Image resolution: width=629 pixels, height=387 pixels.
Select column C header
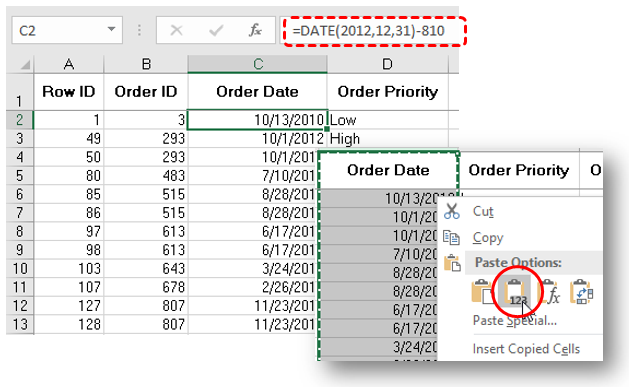[258, 64]
